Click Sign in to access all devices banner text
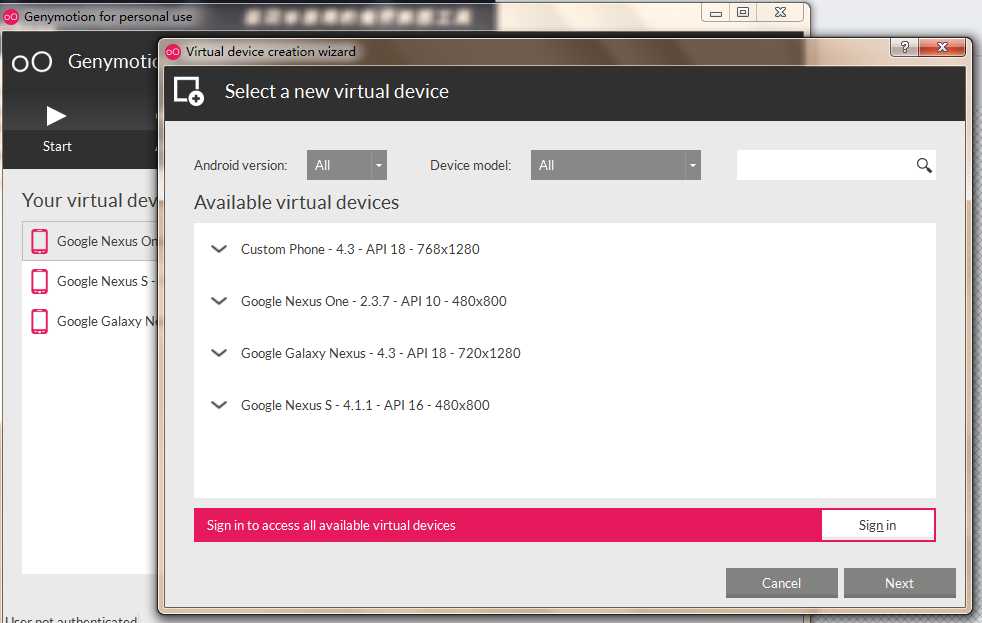Viewport: 982px width, 623px height. [x=331, y=525]
